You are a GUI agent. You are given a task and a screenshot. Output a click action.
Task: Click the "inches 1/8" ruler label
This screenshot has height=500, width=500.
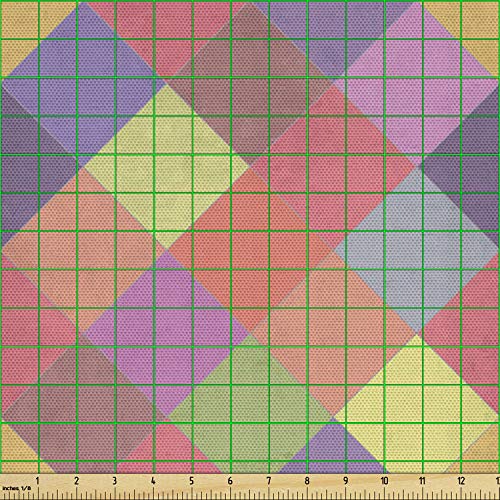point(16,488)
